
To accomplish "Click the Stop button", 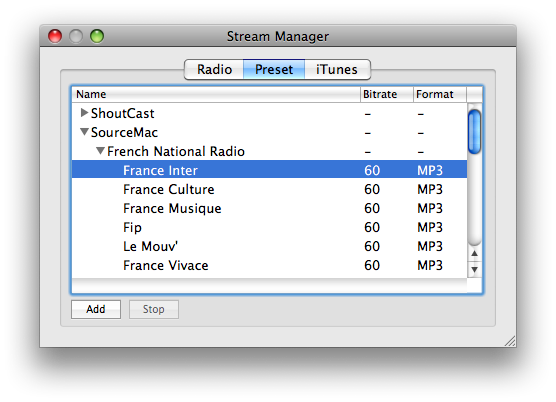I will click(154, 309).
